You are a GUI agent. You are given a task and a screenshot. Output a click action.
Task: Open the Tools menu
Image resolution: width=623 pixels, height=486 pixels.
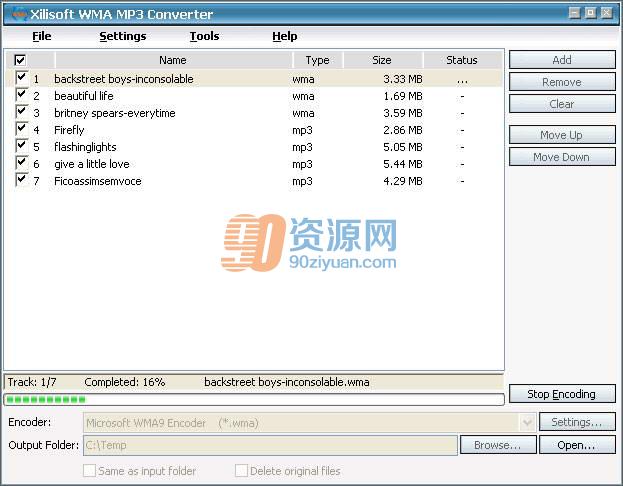204,36
